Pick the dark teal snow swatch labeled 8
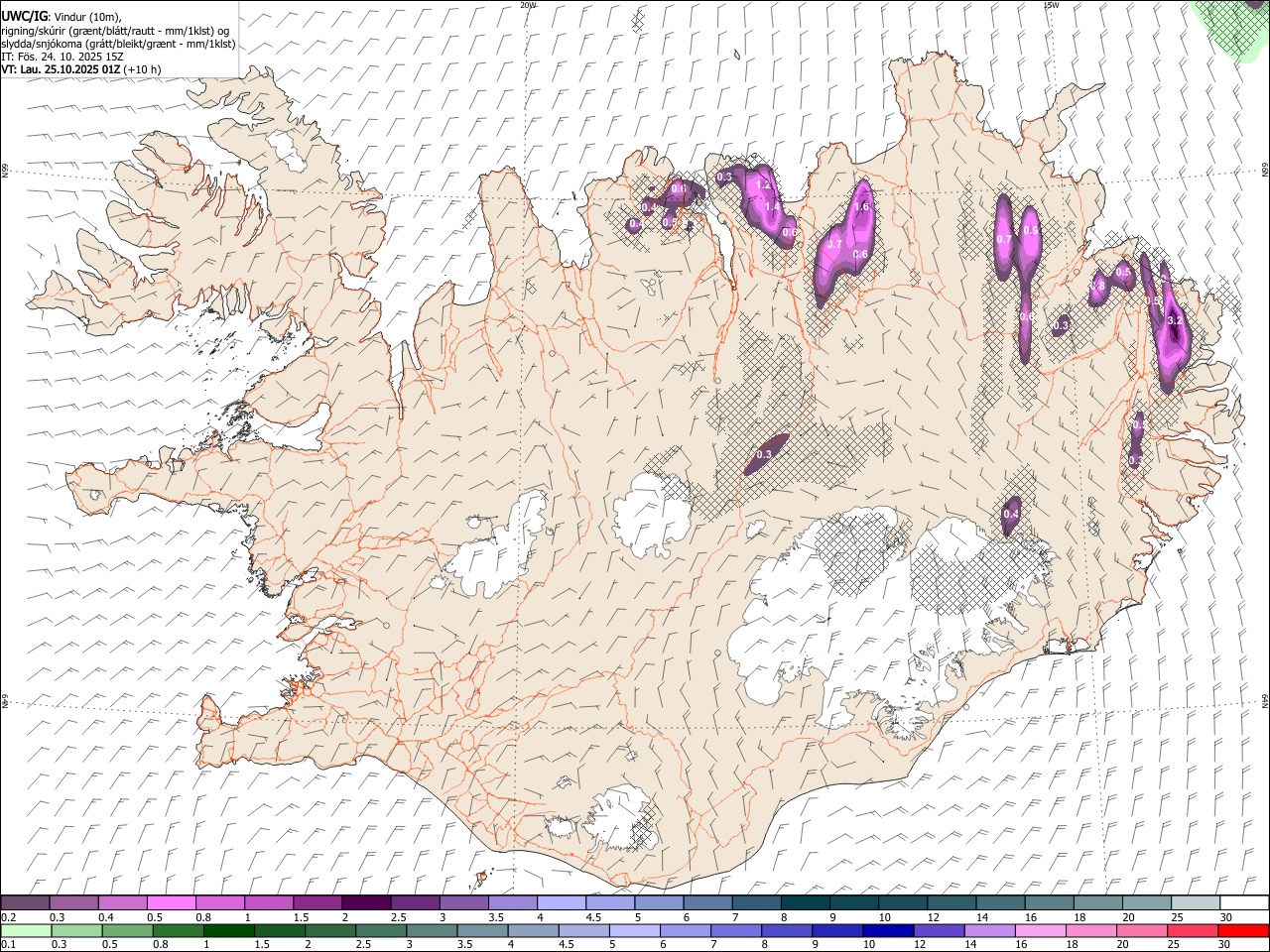This screenshot has height=952, width=1270. pyautogui.click(x=805, y=902)
